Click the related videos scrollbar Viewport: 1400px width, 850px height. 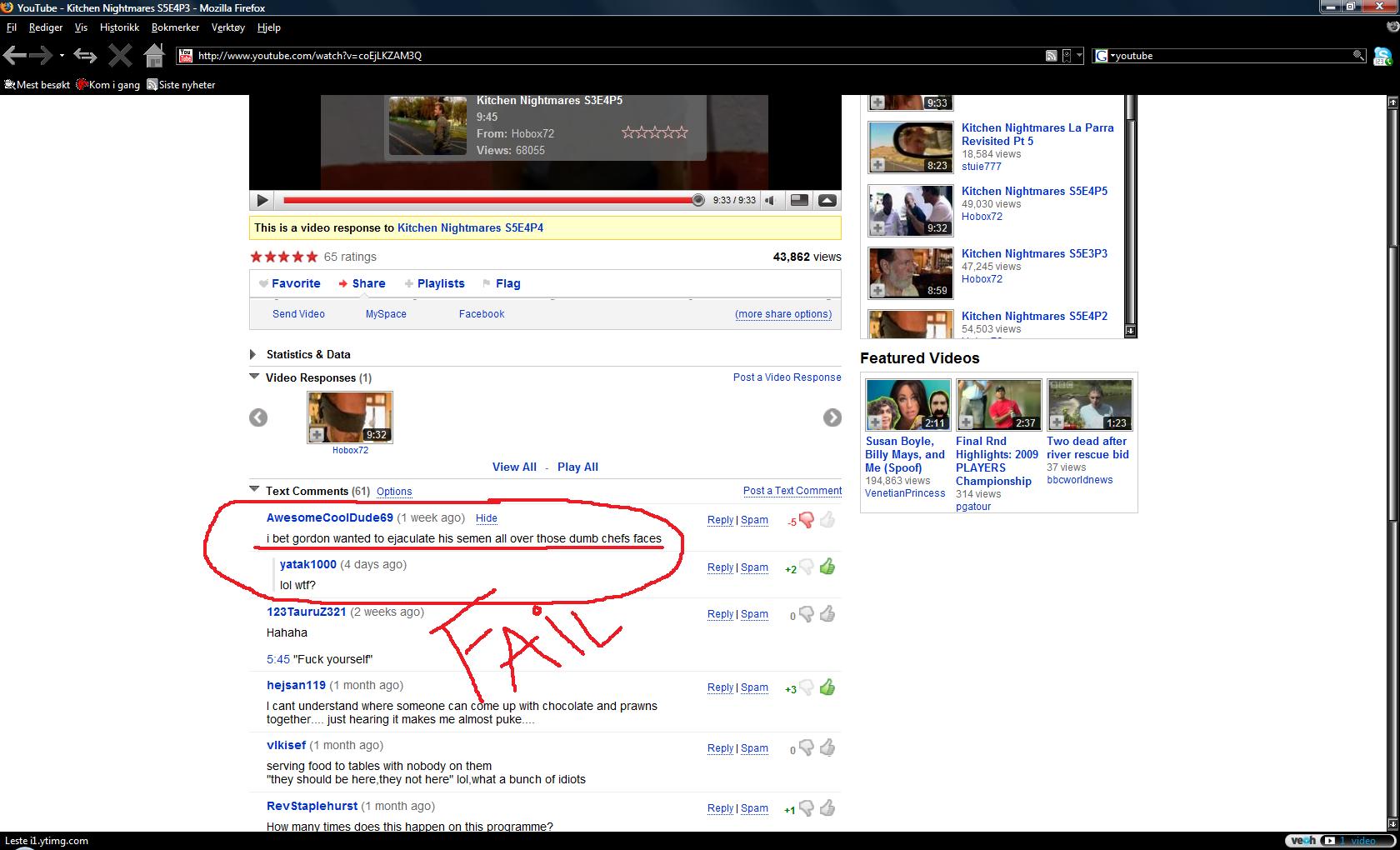coord(1130,215)
